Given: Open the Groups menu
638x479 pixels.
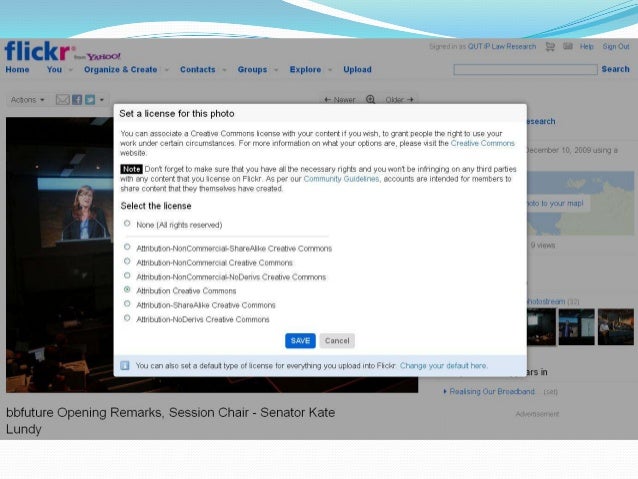Looking at the screenshot, I should pos(252,70).
